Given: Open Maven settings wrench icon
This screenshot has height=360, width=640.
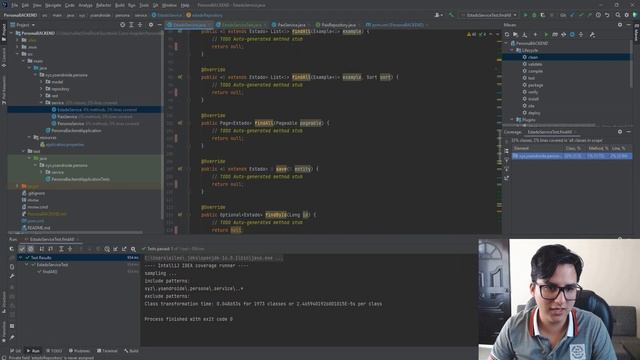Looking at the screenshot, I should point(592,35).
